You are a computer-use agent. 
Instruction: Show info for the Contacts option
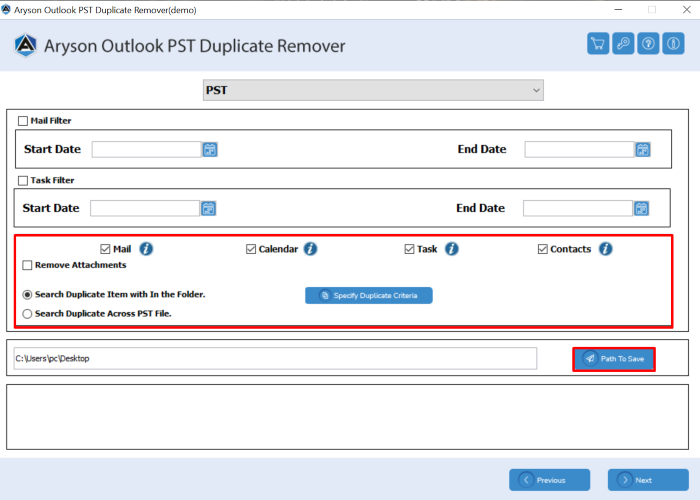605,249
